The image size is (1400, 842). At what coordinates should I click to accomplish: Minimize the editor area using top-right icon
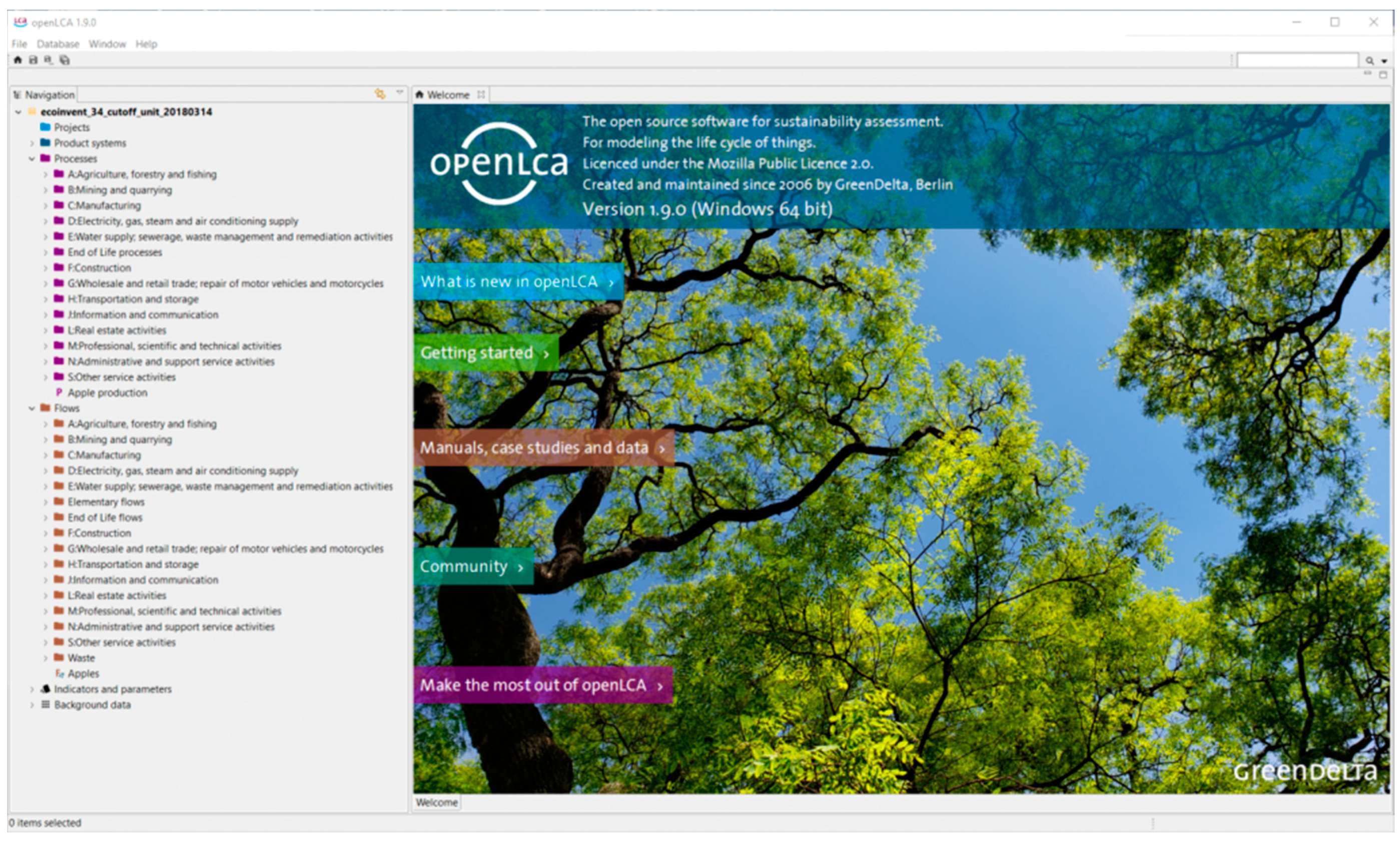tap(1367, 74)
